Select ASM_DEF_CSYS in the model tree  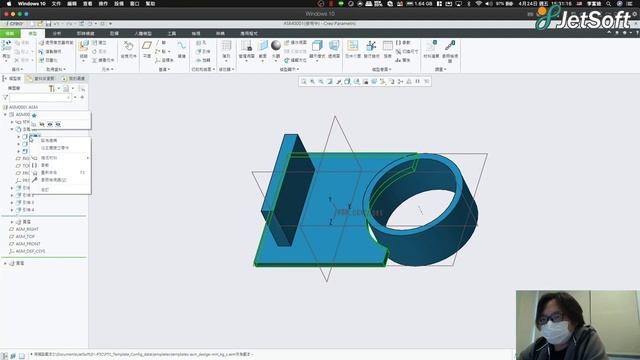[x=30, y=251]
